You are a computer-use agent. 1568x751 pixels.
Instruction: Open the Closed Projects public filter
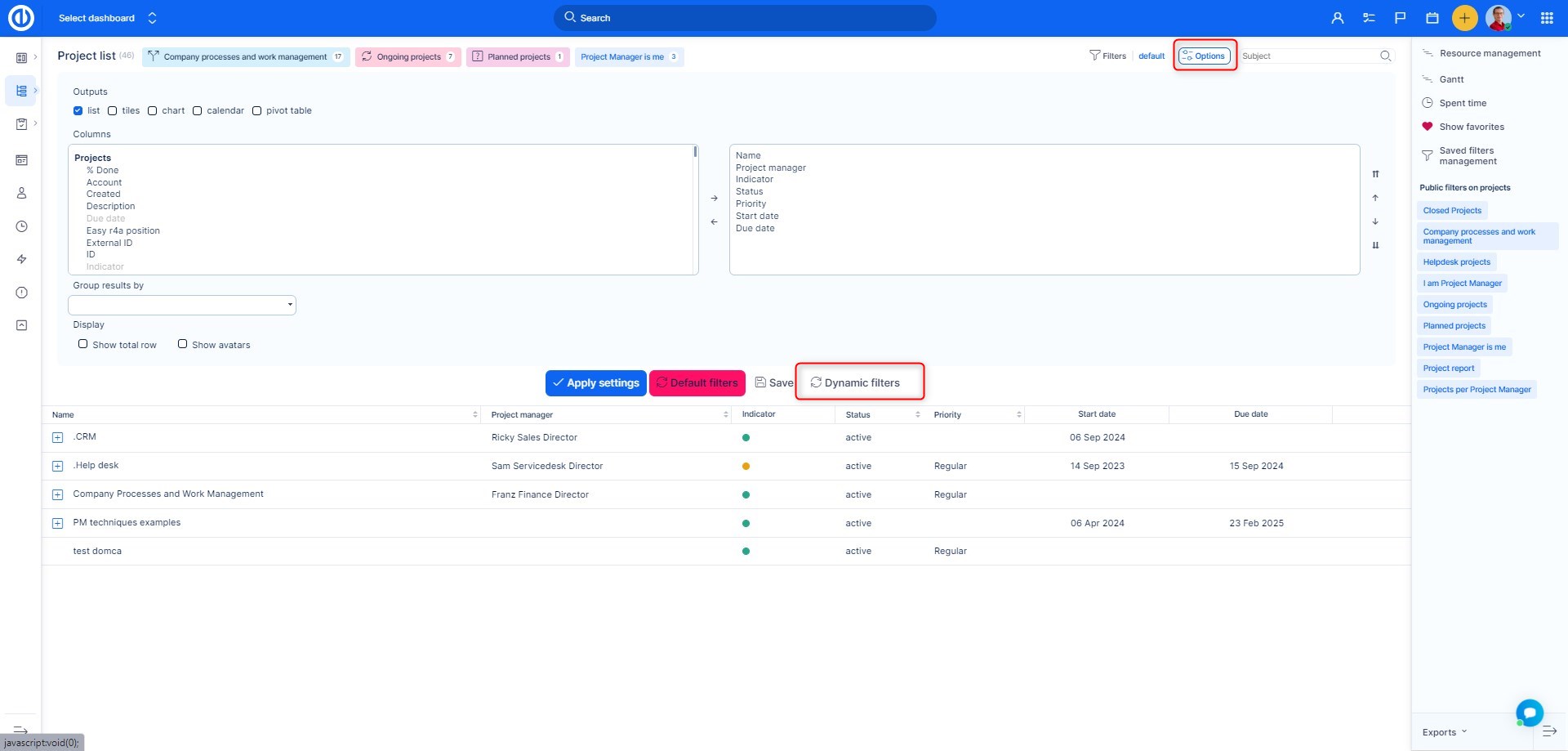(x=1451, y=211)
